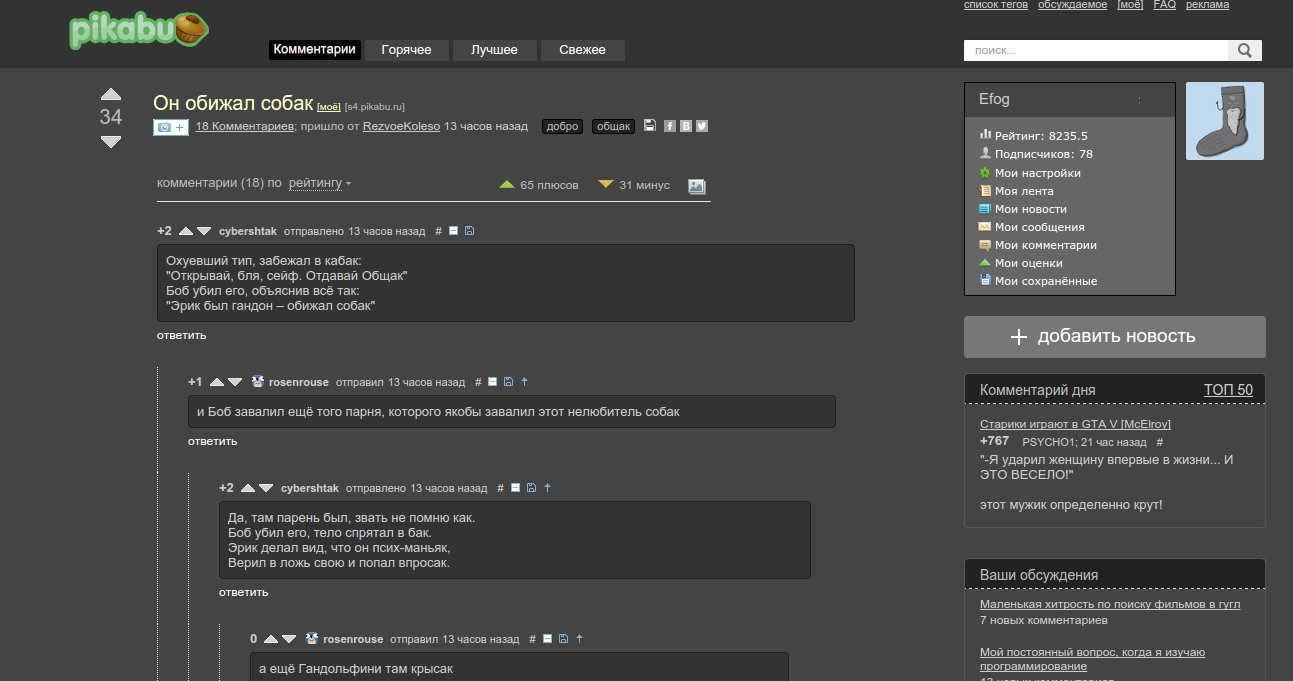The width and height of the screenshot is (1293, 681).
Task: Click the image icon next to '31 минус'
Action: (697, 186)
